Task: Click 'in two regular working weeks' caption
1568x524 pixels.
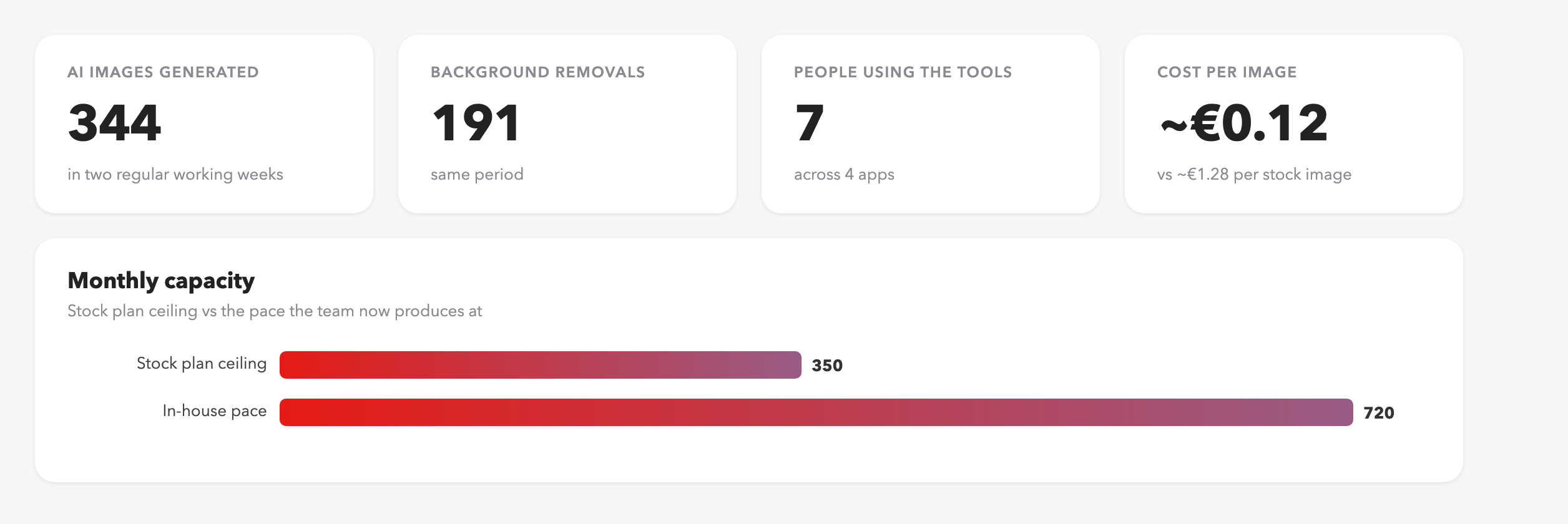Action: click(x=175, y=174)
